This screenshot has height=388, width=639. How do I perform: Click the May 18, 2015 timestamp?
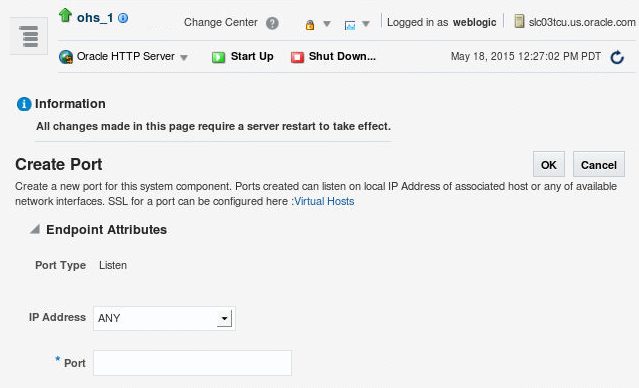point(526,56)
